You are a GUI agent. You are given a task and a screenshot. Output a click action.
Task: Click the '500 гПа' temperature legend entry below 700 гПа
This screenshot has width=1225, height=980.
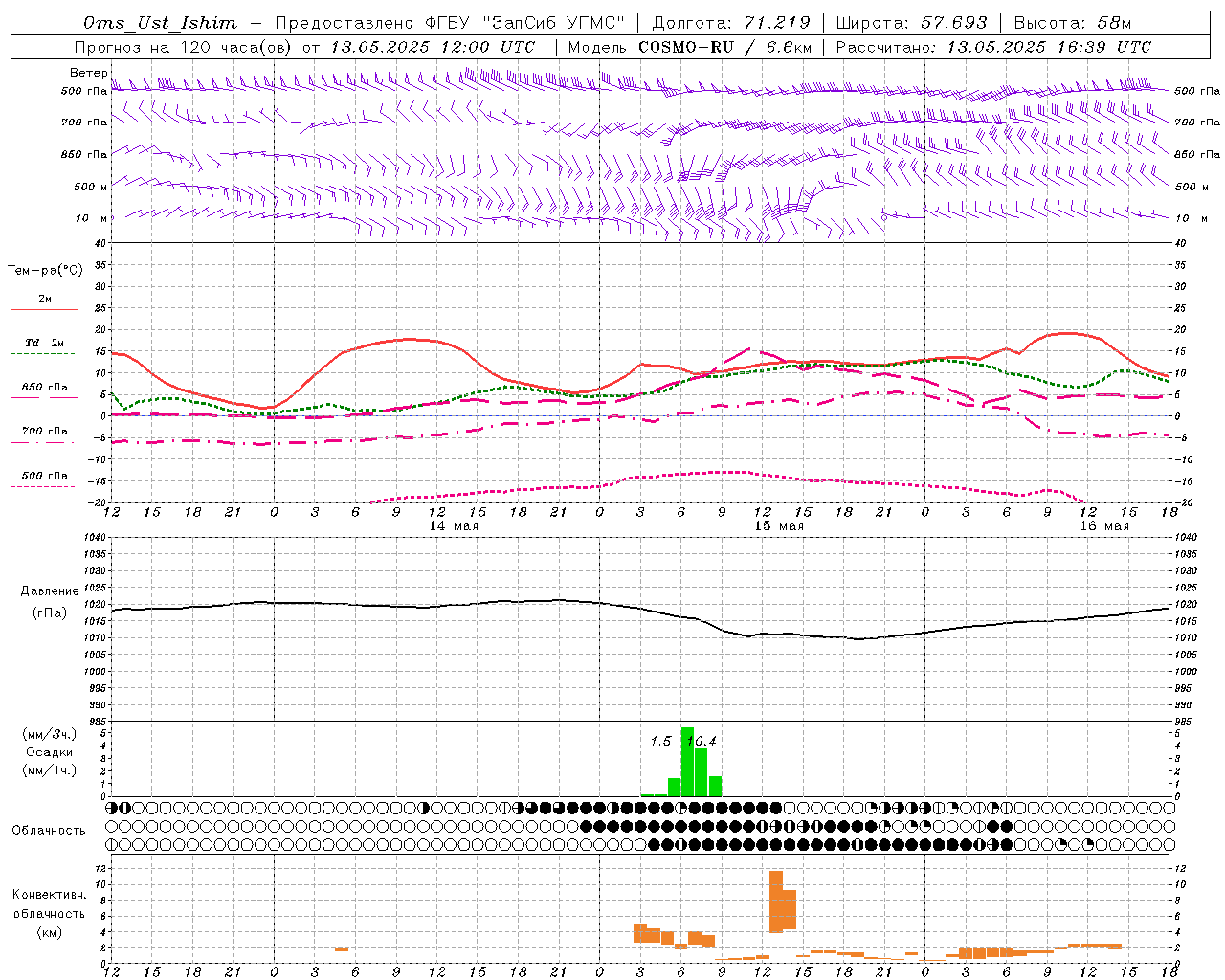click(44, 476)
